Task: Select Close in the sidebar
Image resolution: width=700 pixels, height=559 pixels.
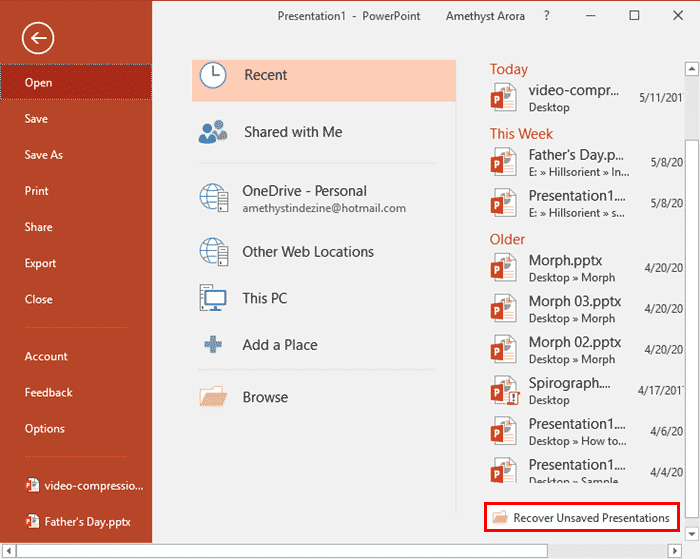Action: 76,300
